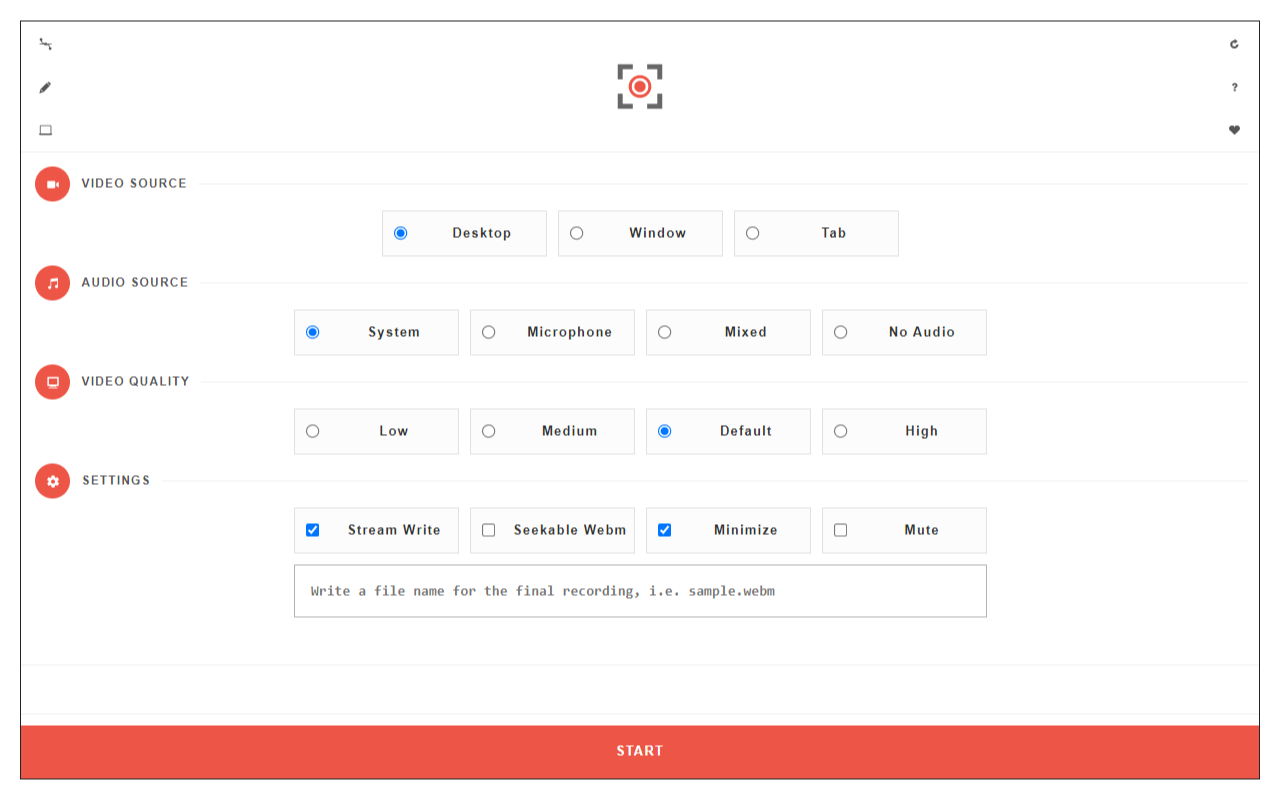Click the VIDEO SOURCE heading text
Viewport: 1280px width, 800px height.
[x=134, y=183]
